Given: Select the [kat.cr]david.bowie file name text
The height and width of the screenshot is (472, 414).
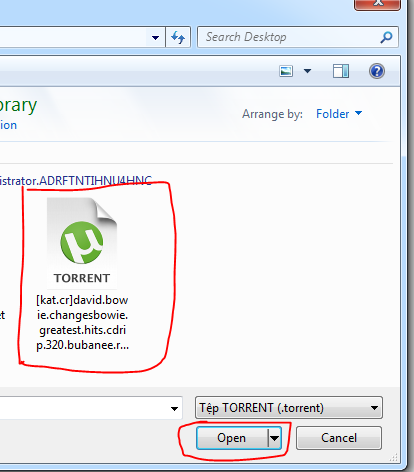Looking at the screenshot, I should [82, 322].
